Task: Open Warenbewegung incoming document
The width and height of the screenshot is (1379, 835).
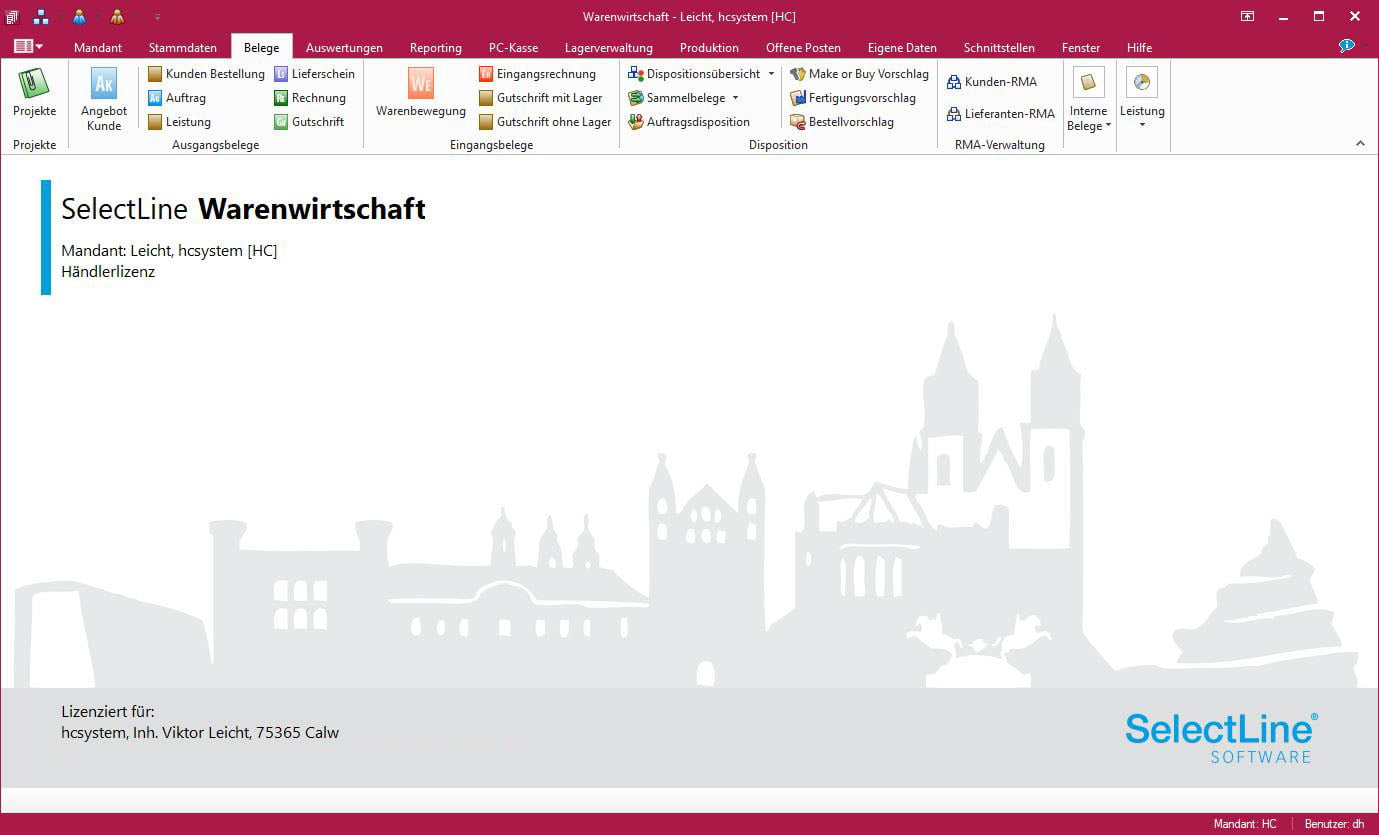Action: point(420,94)
